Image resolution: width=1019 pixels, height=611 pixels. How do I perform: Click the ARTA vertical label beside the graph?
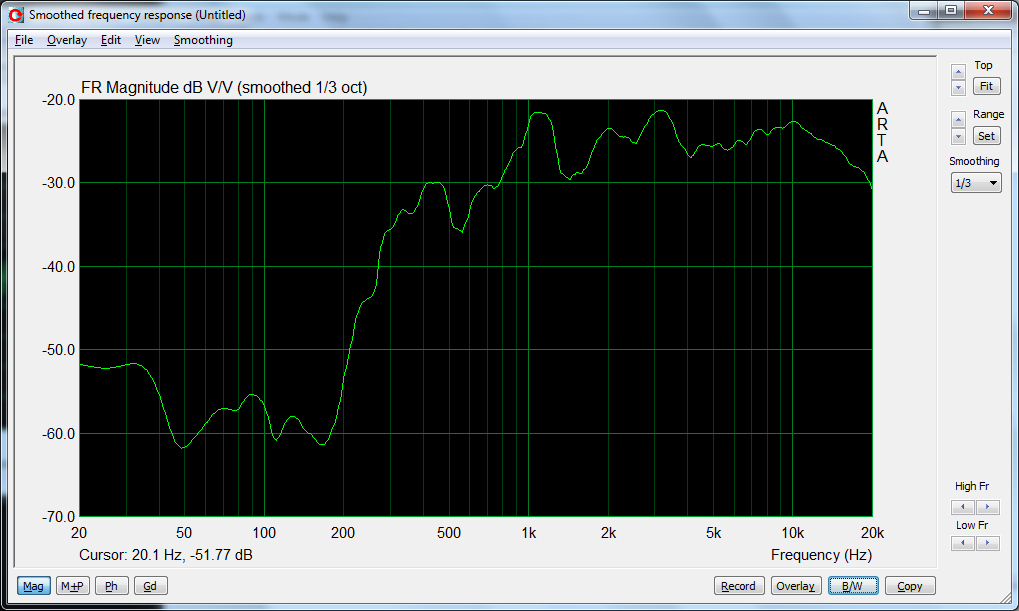(882, 132)
